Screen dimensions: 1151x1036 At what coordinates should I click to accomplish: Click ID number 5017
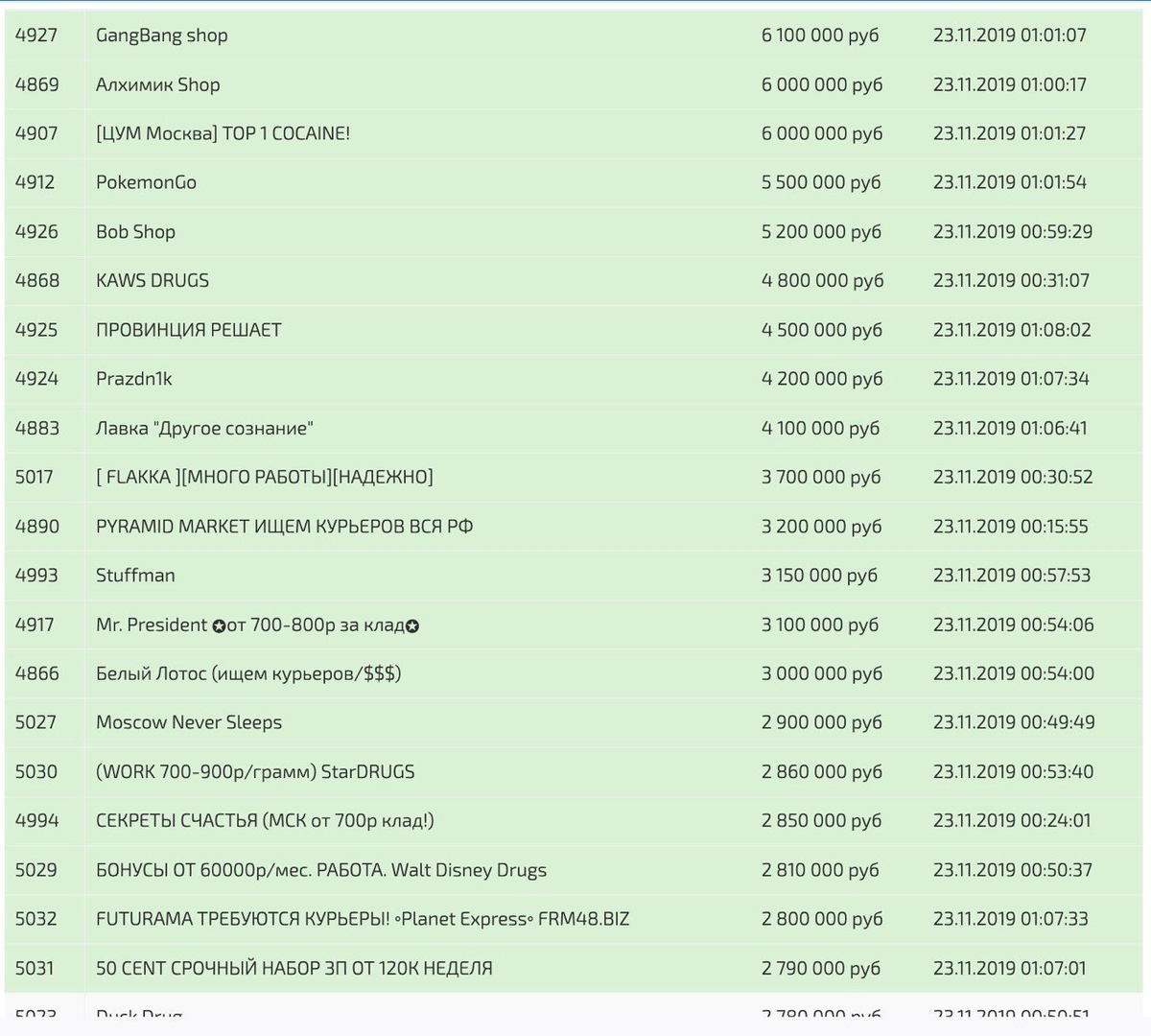point(35,477)
